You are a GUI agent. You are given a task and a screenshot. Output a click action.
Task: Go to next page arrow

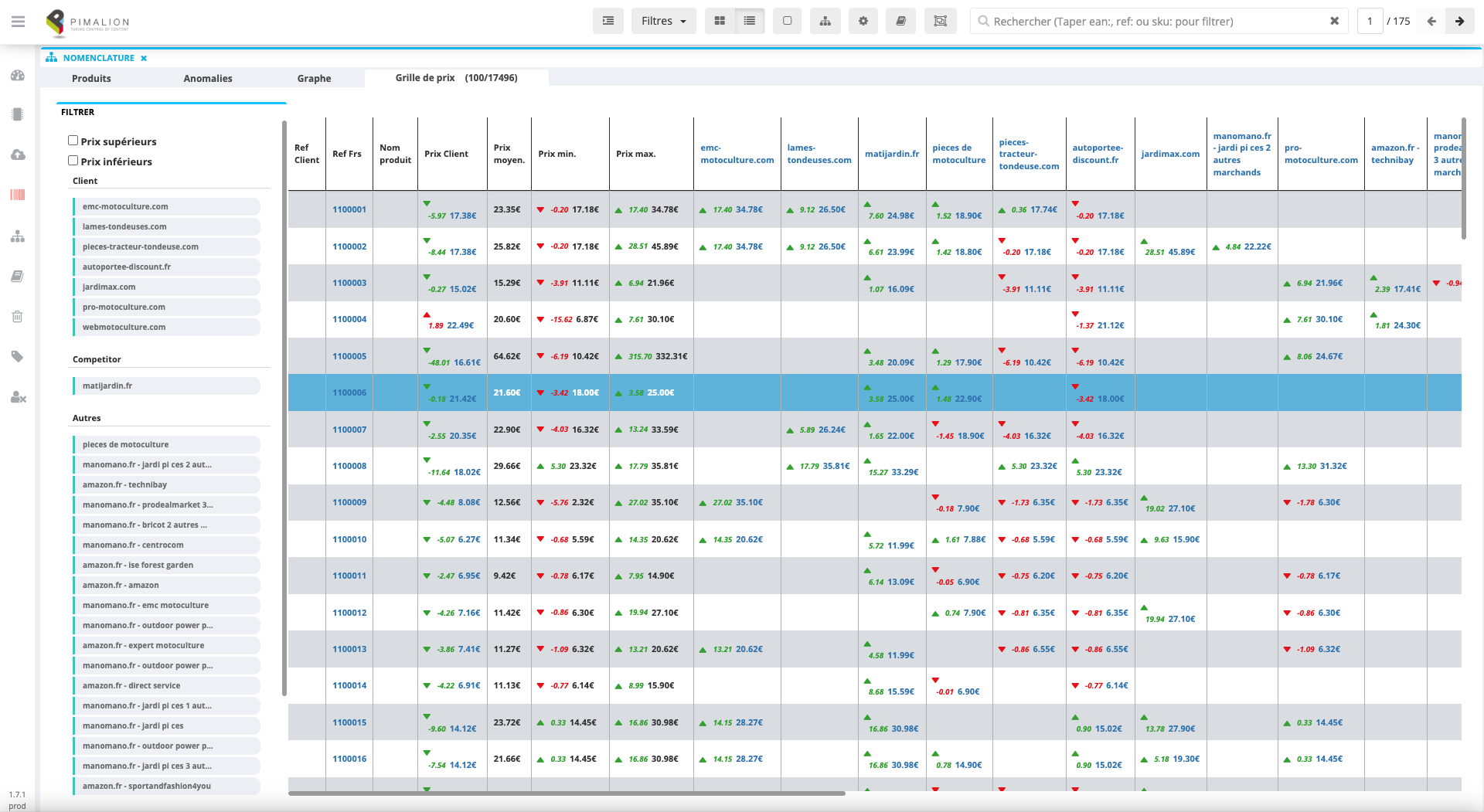pos(1459,21)
